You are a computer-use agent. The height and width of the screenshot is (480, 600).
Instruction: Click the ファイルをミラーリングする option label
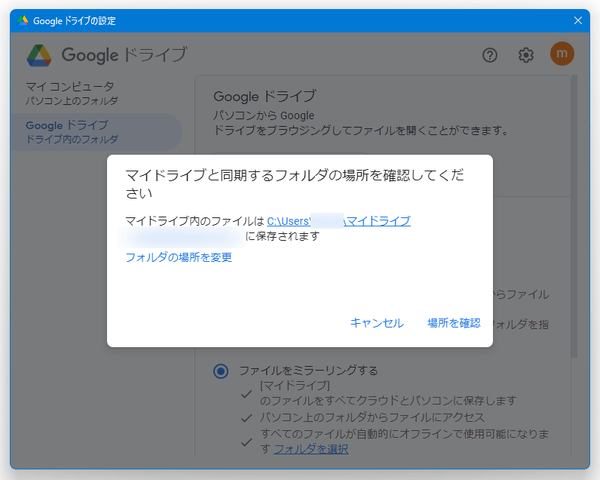pyautogui.click(x=308, y=371)
